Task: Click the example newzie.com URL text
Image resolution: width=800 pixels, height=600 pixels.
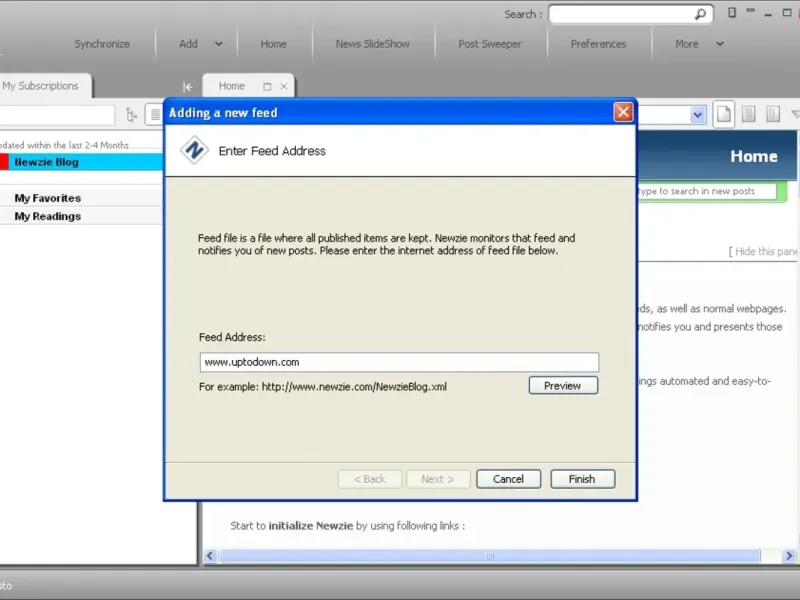Action: (x=354, y=387)
